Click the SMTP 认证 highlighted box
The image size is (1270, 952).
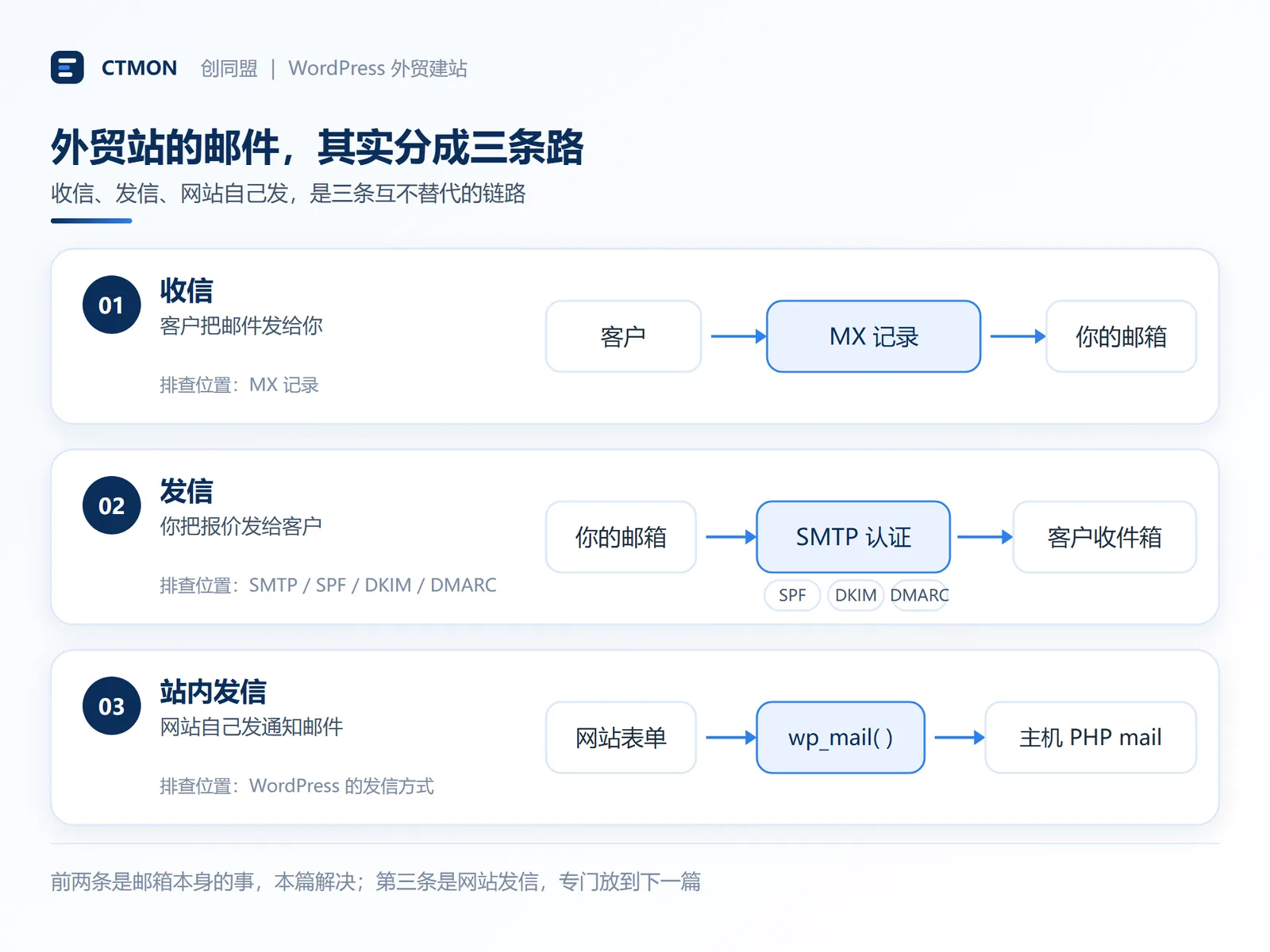(x=853, y=537)
